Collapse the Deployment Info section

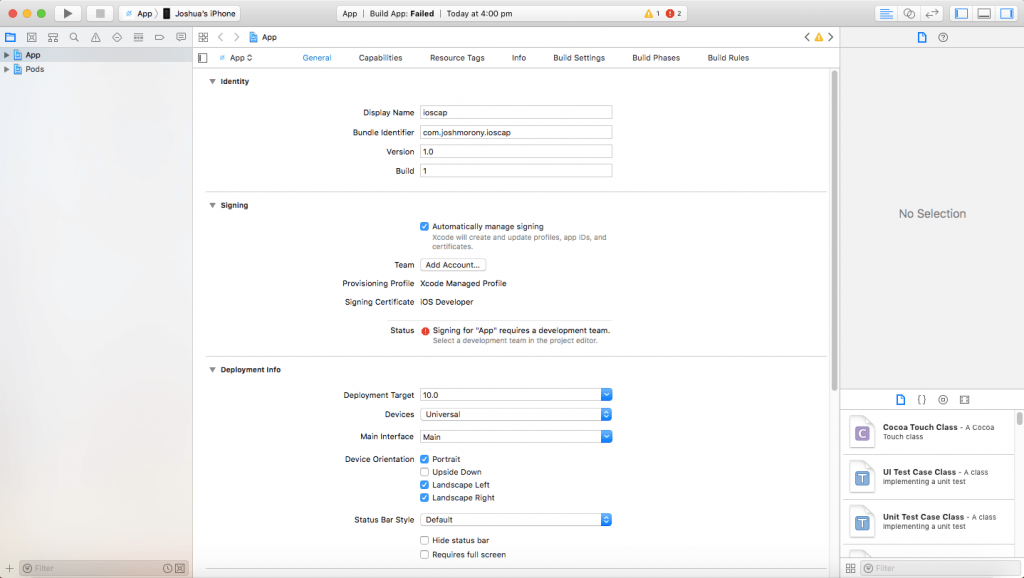coord(212,370)
